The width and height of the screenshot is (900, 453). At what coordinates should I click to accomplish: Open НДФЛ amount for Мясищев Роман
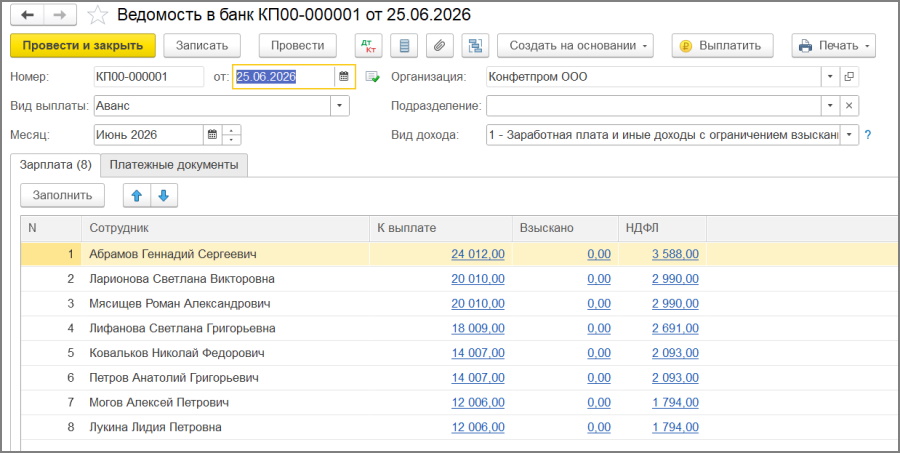675,304
